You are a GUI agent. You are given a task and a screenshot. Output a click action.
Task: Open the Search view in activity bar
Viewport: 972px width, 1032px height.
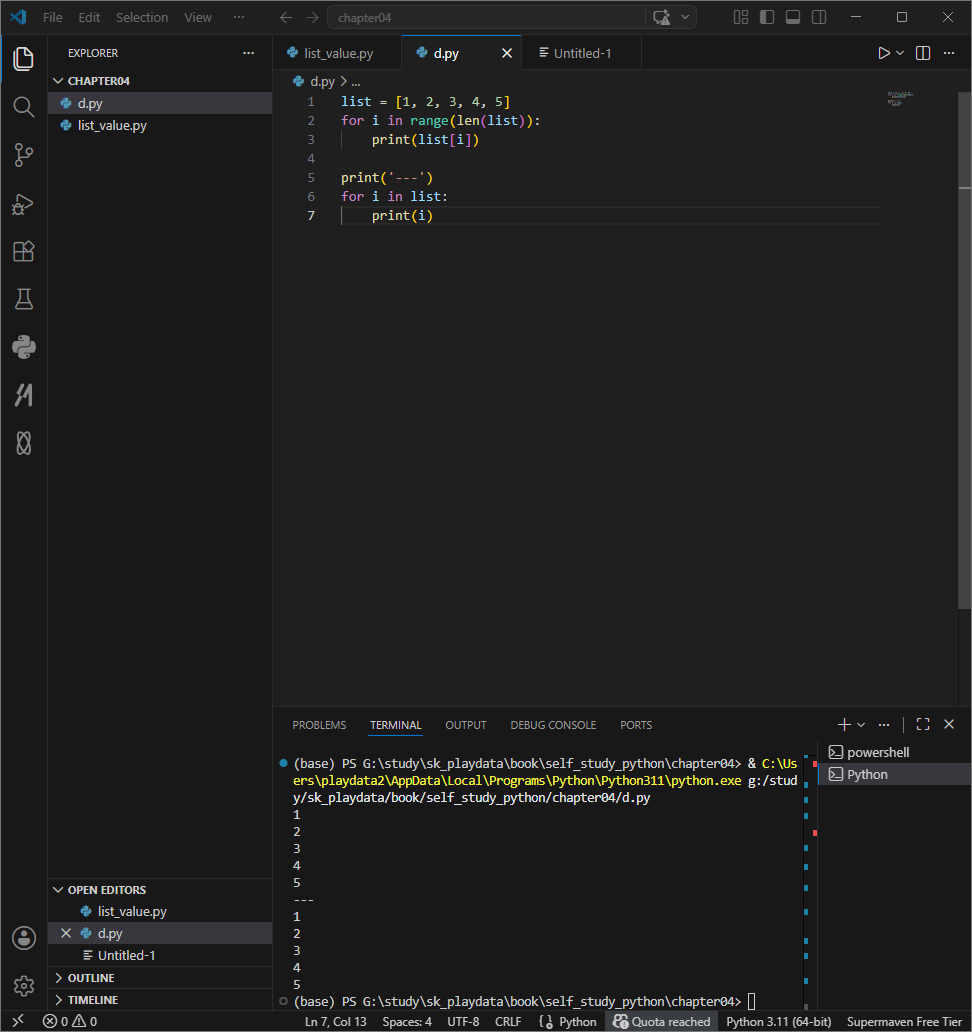point(24,107)
